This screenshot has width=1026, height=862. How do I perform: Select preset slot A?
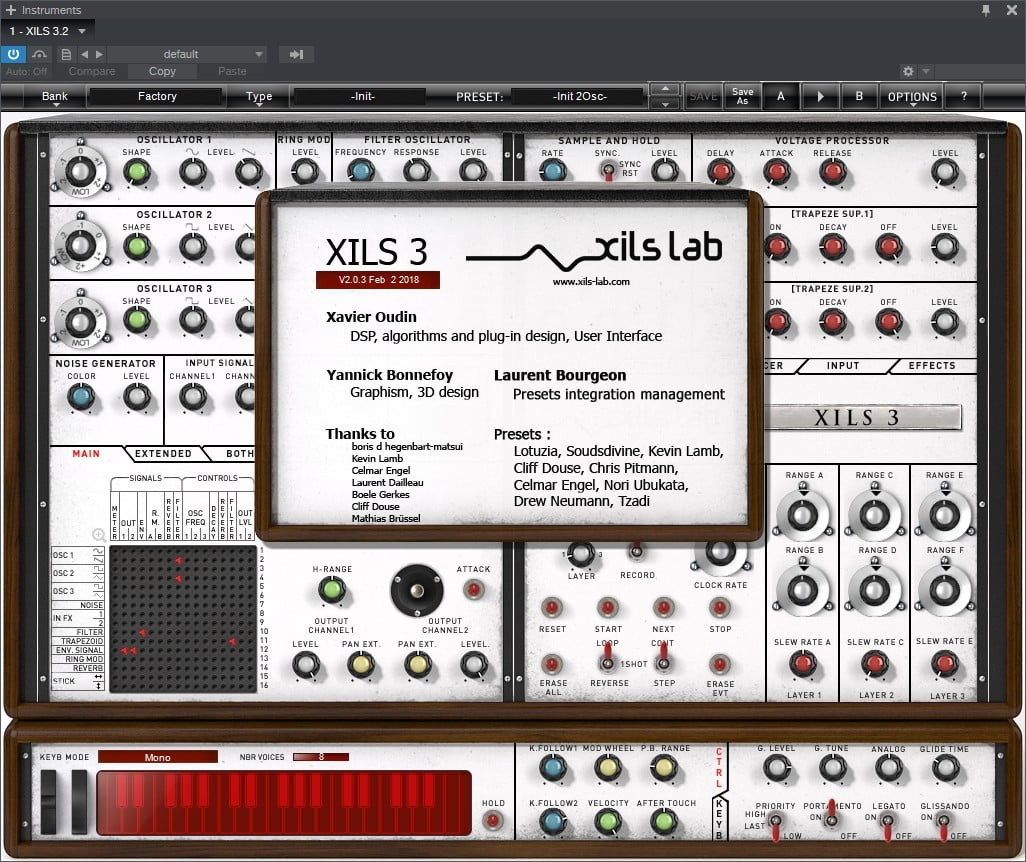tap(781, 96)
